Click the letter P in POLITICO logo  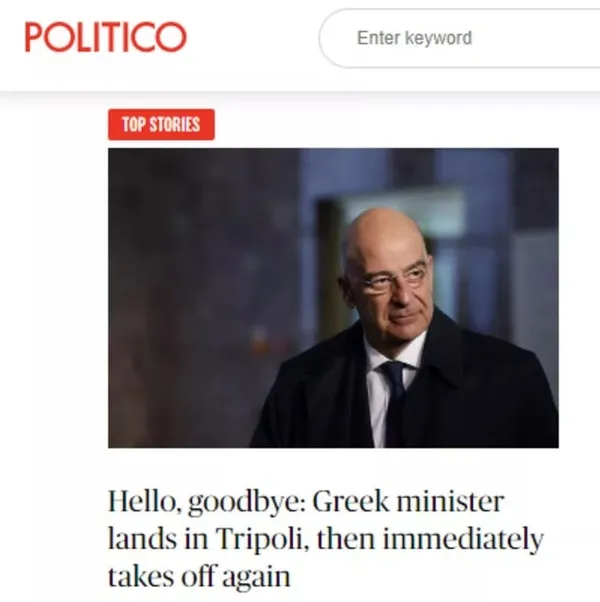[35, 37]
